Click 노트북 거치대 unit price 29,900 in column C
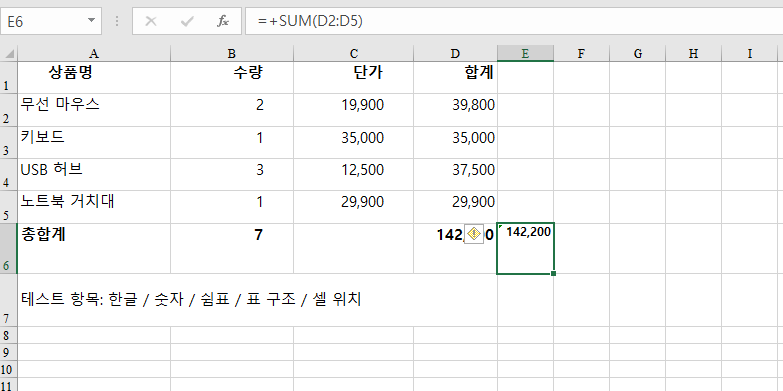Screen dimensions: 783x391 354,207
